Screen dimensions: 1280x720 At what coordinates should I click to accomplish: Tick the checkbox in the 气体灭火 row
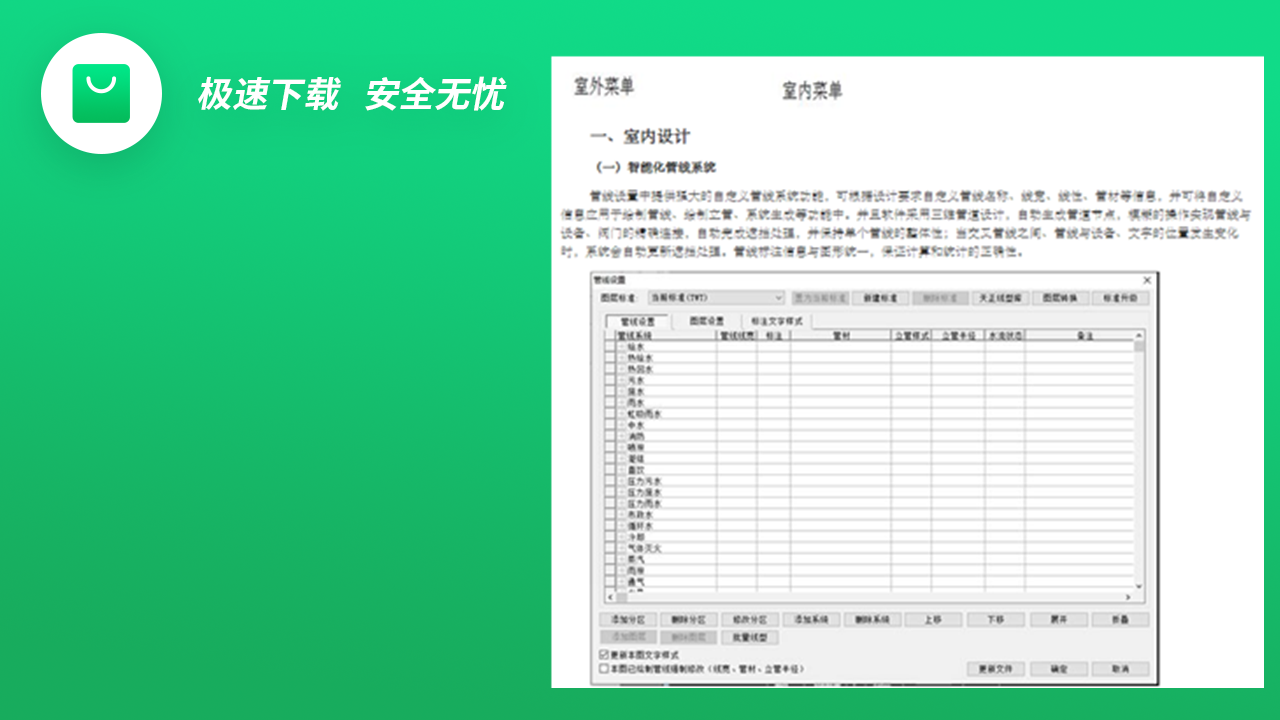(x=610, y=548)
